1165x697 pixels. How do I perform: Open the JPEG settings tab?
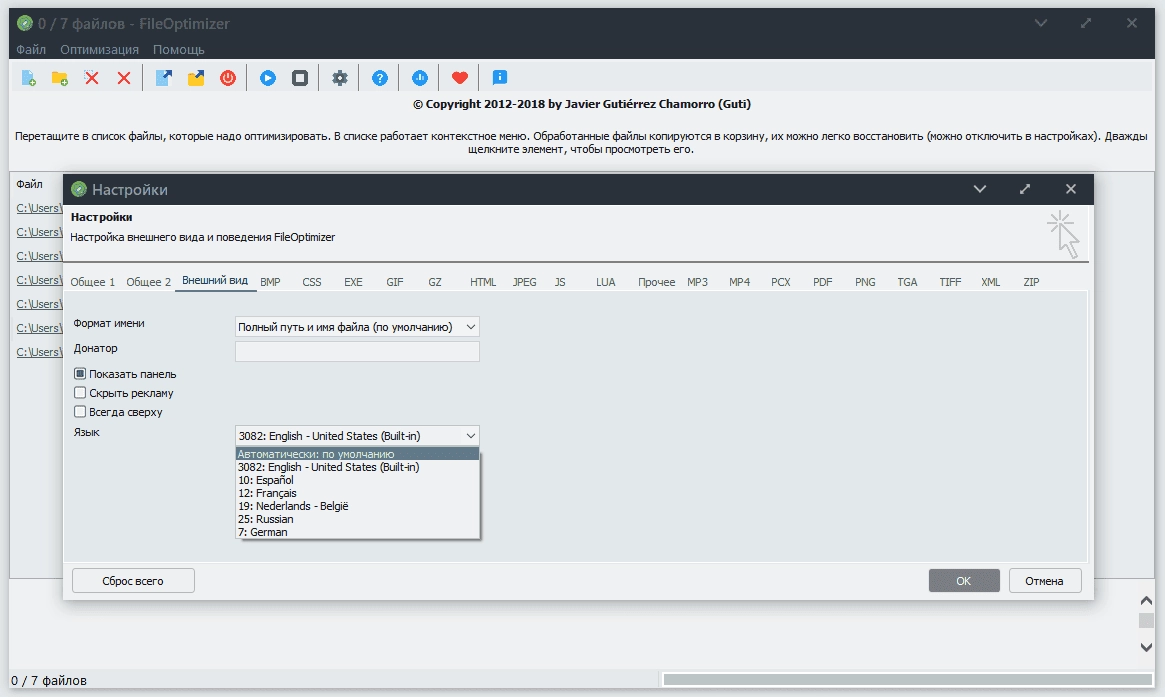tap(525, 282)
